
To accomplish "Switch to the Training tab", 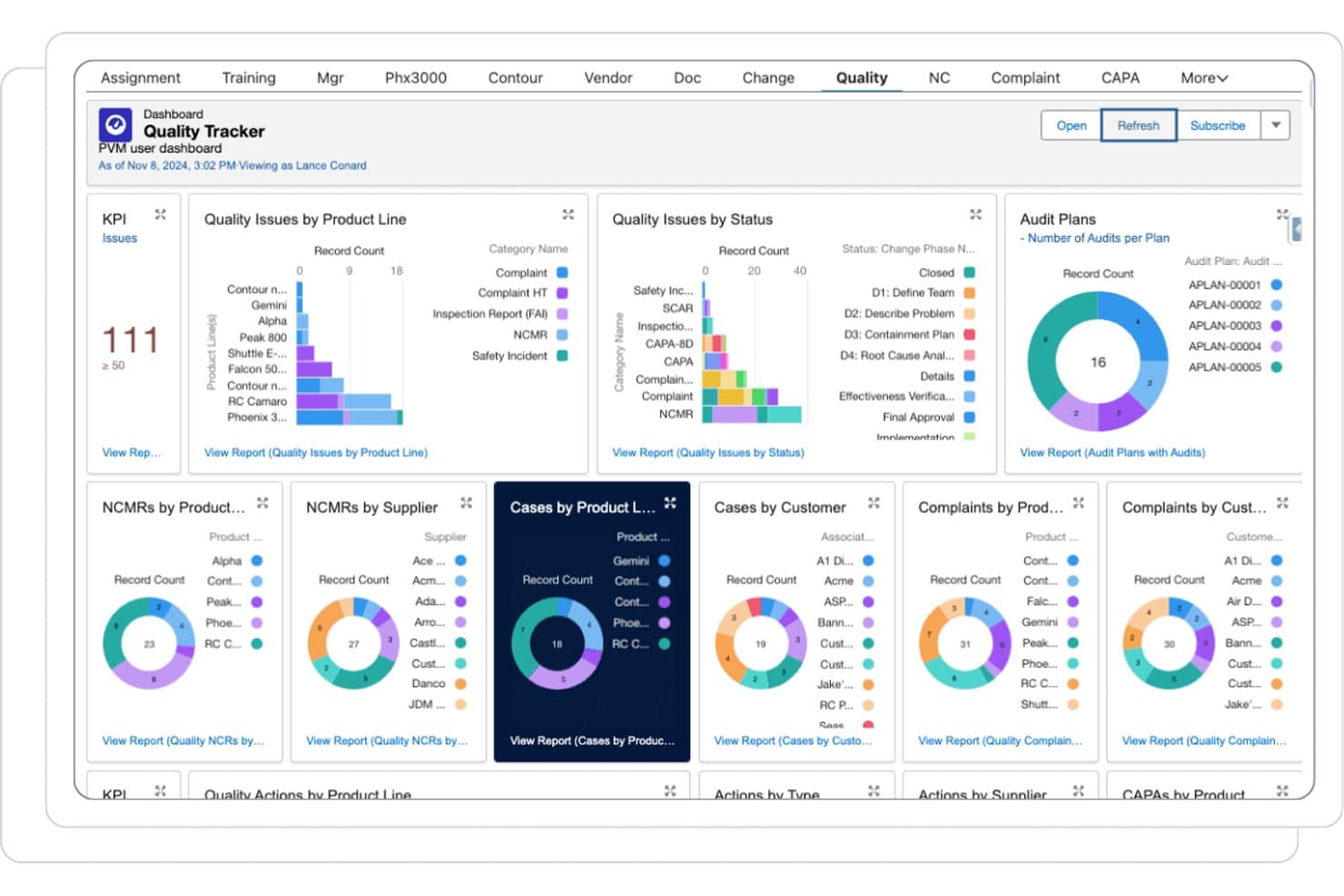I will click(x=249, y=78).
